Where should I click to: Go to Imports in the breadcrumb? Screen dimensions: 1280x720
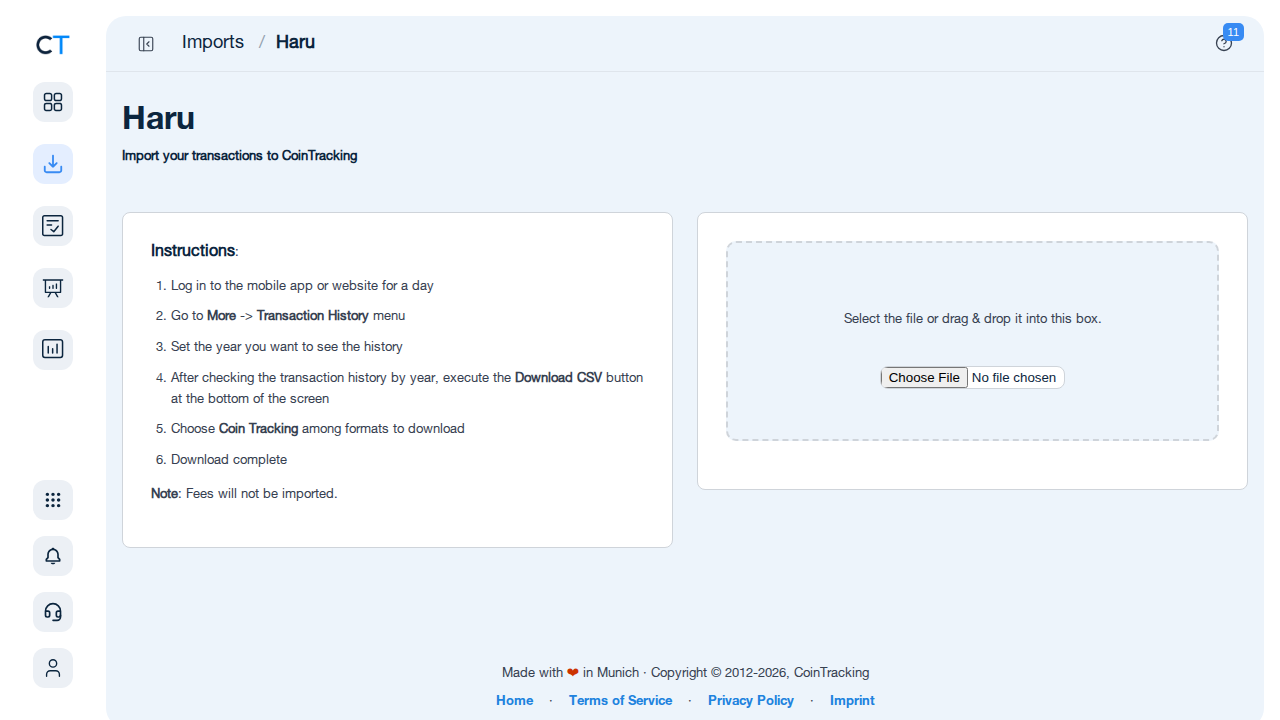213,42
